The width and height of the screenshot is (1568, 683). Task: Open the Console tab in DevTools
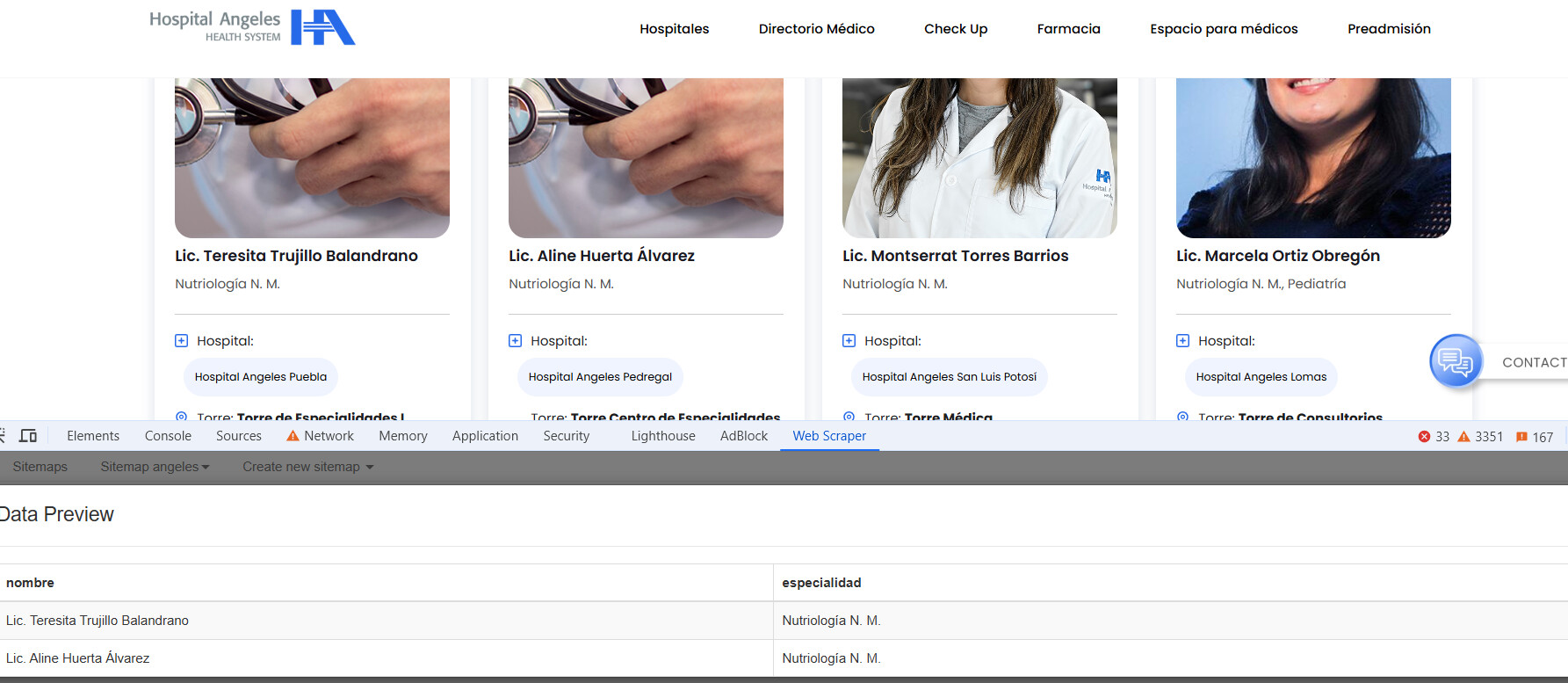point(168,436)
